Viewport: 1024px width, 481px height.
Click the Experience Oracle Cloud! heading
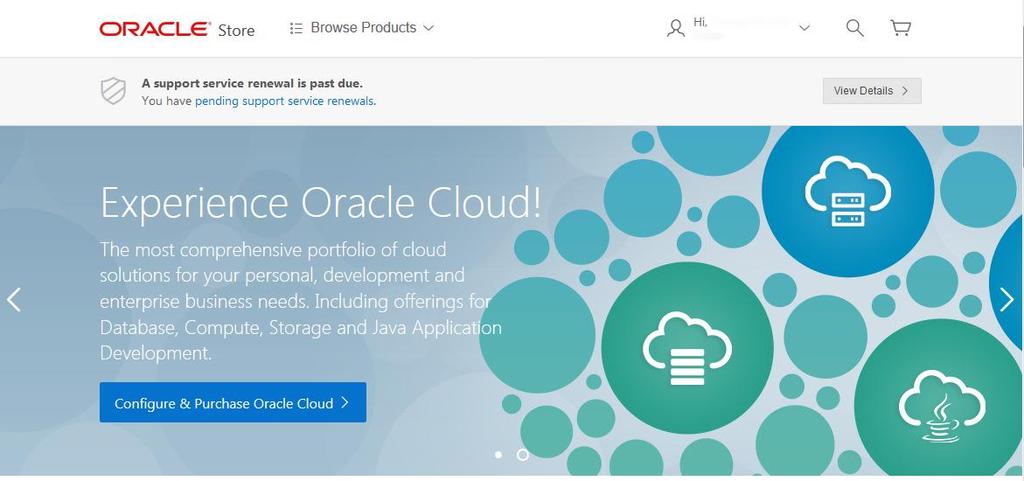[321, 203]
